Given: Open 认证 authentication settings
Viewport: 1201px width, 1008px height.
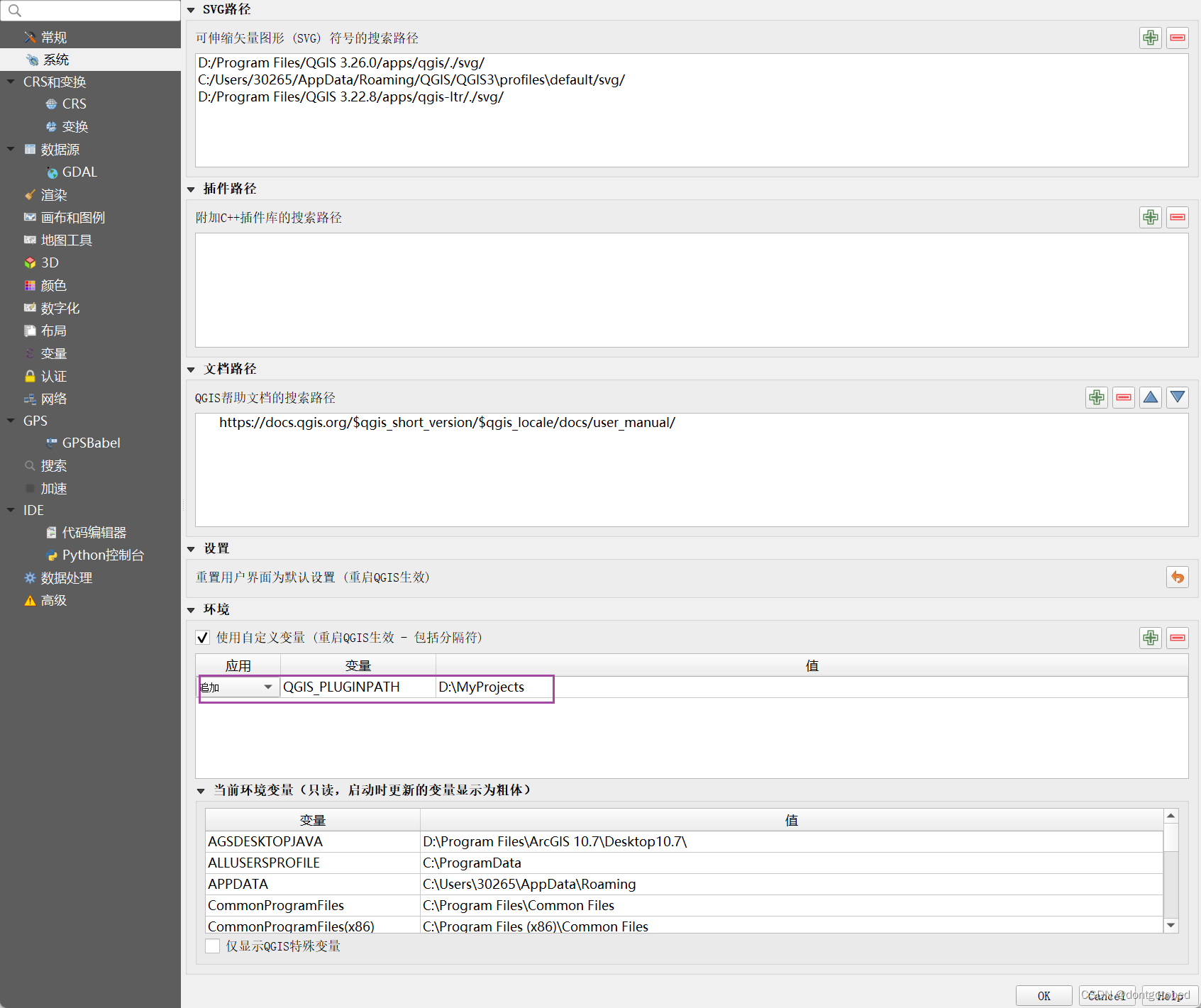Looking at the screenshot, I should [x=54, y=376].
